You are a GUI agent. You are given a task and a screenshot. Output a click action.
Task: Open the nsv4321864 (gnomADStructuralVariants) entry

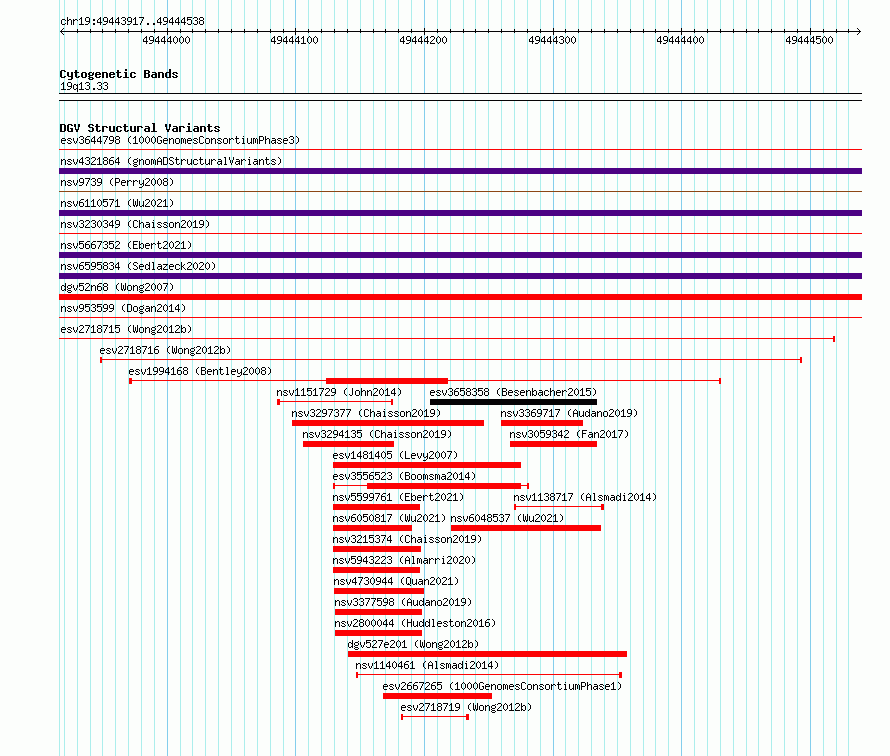point(171,161)
